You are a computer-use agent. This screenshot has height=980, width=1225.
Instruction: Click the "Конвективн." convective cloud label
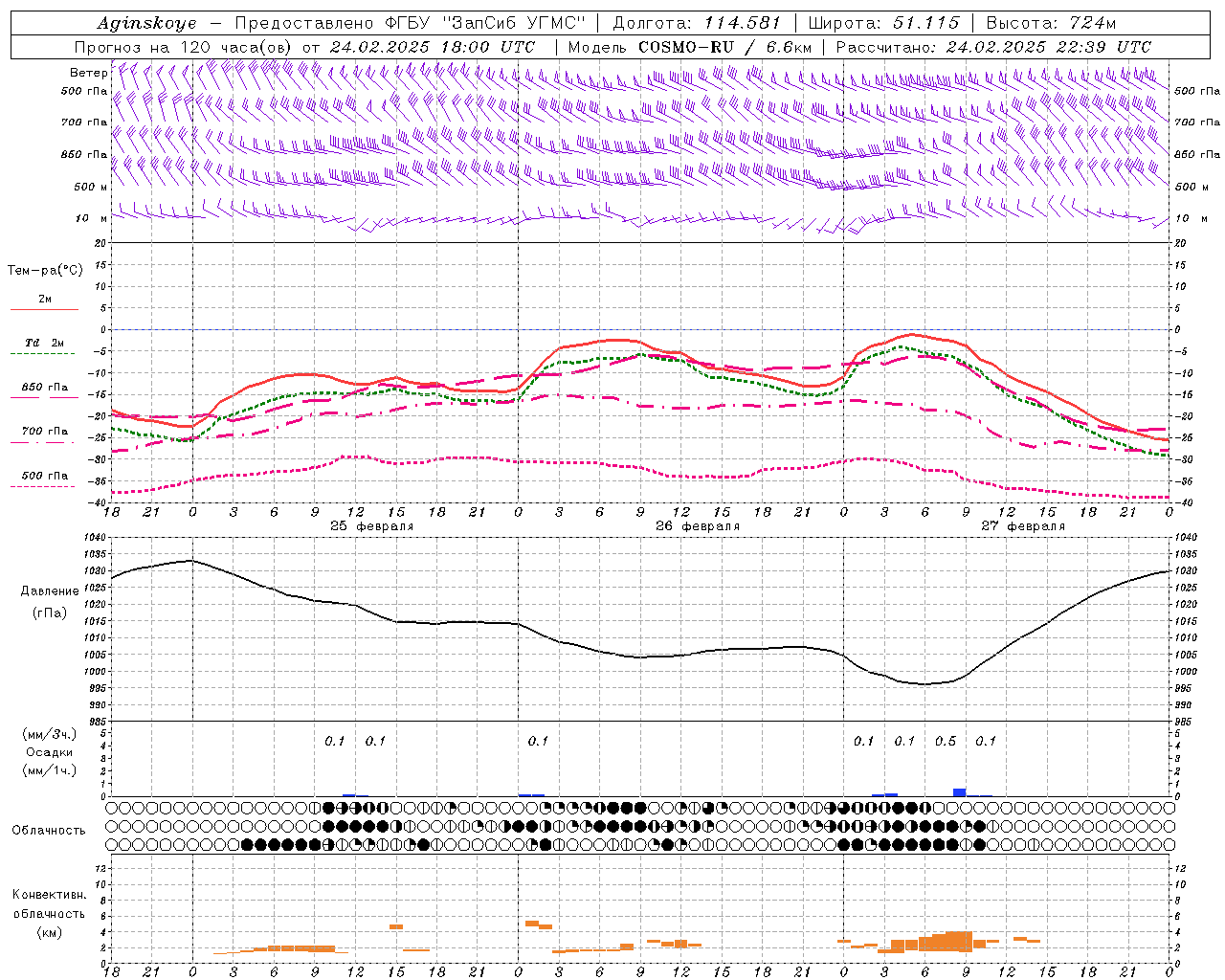(49, 895)
